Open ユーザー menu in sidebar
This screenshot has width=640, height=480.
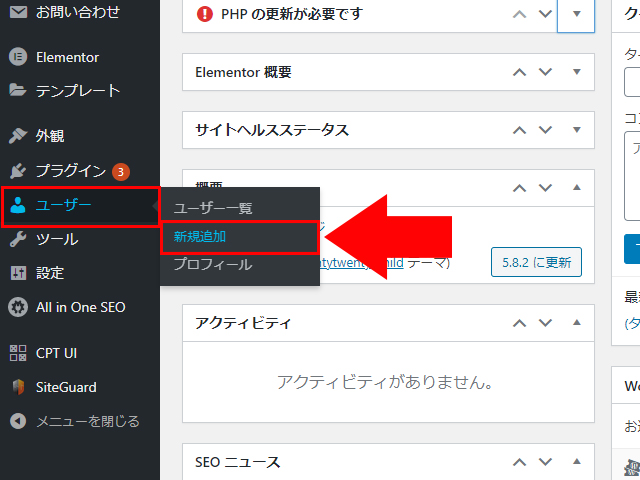point(80,205)
